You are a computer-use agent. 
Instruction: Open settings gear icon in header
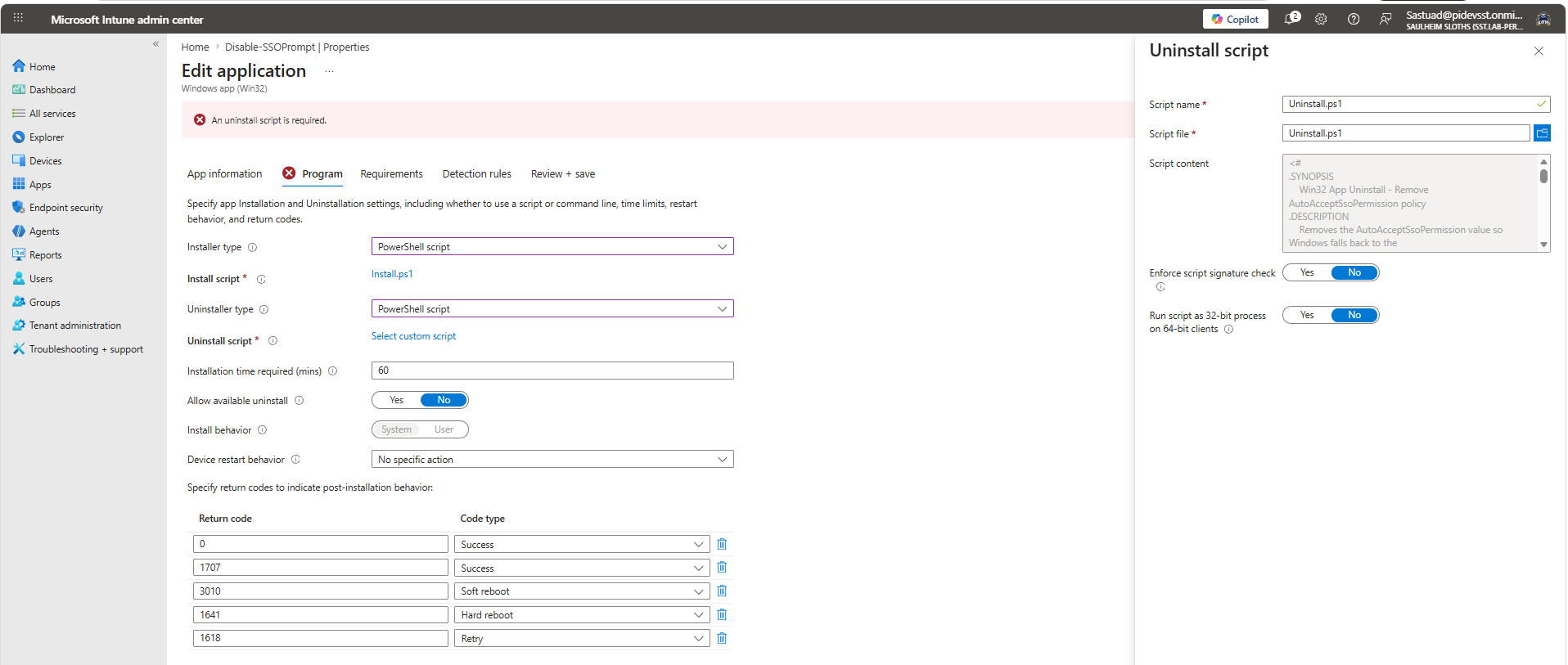pyautogui.click(x=1321, y=19)
